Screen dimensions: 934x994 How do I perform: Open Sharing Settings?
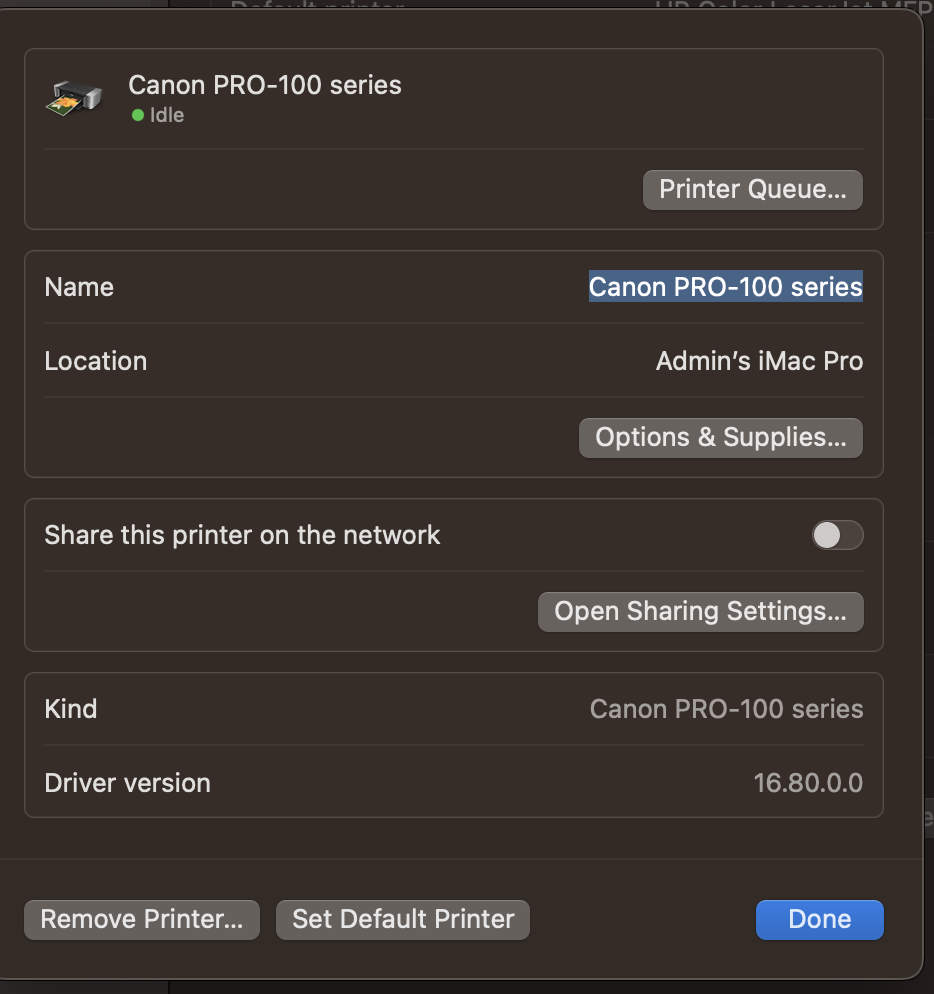pos(700,611)
